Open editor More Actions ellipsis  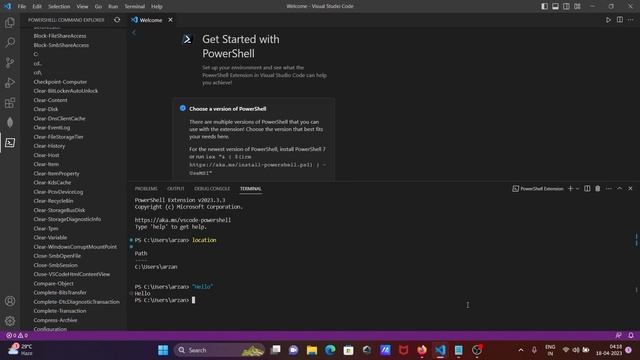coord(631,20)
